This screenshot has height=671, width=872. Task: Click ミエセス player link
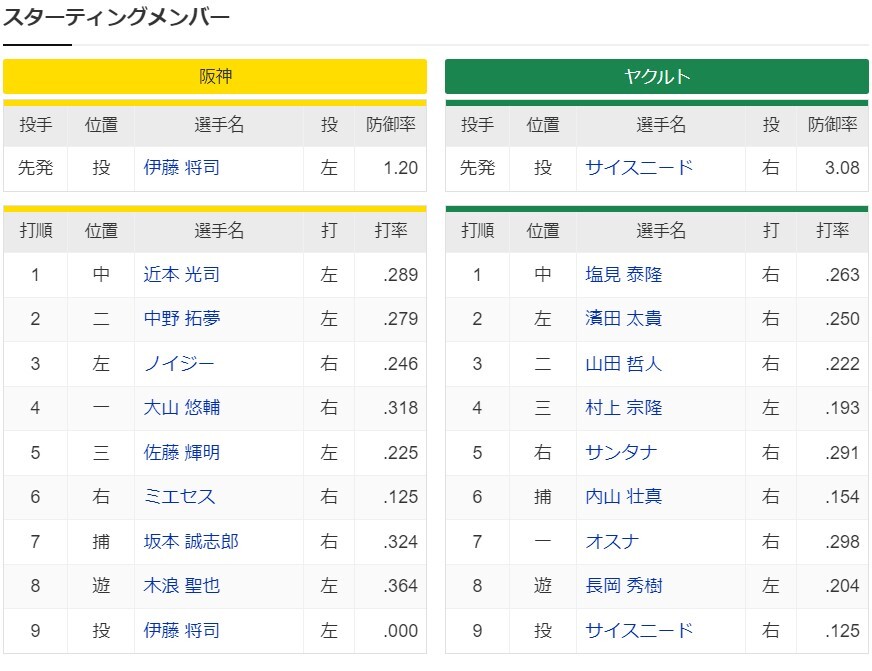tap(179, 496)
